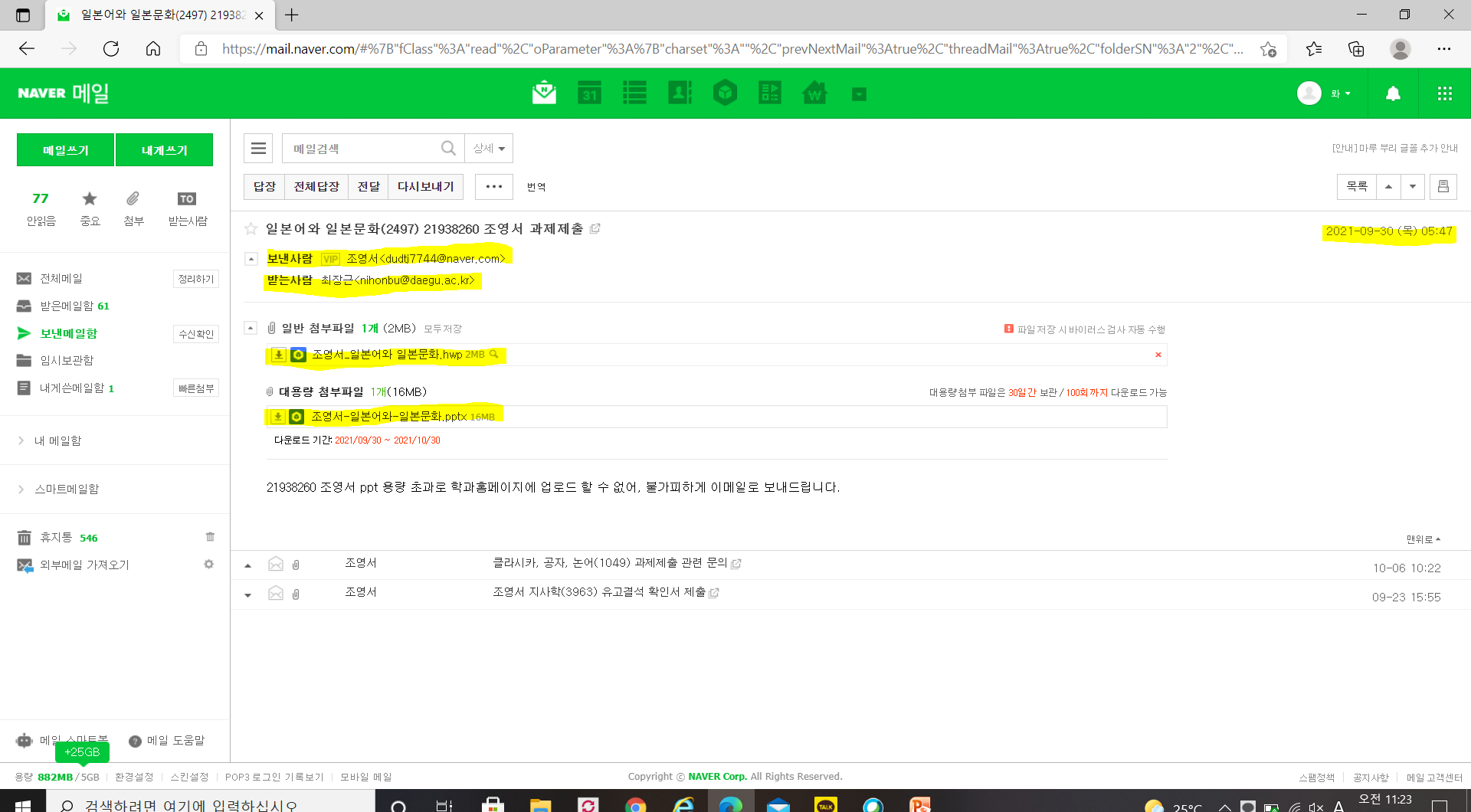Select the 임시보관함 drafts folder
1471x812 pixels.
point(67,360)
